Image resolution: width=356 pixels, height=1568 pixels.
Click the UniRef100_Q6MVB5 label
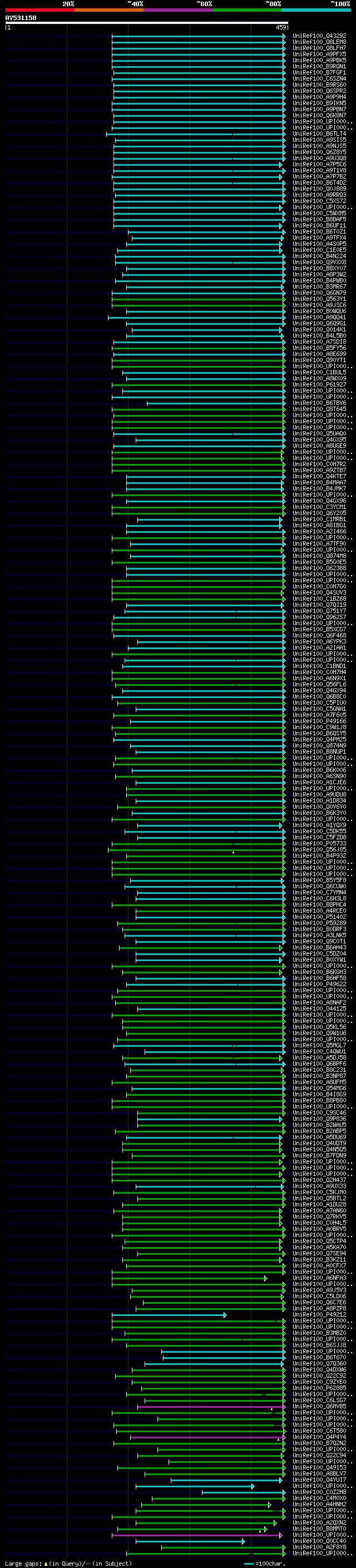point(319,1407)
